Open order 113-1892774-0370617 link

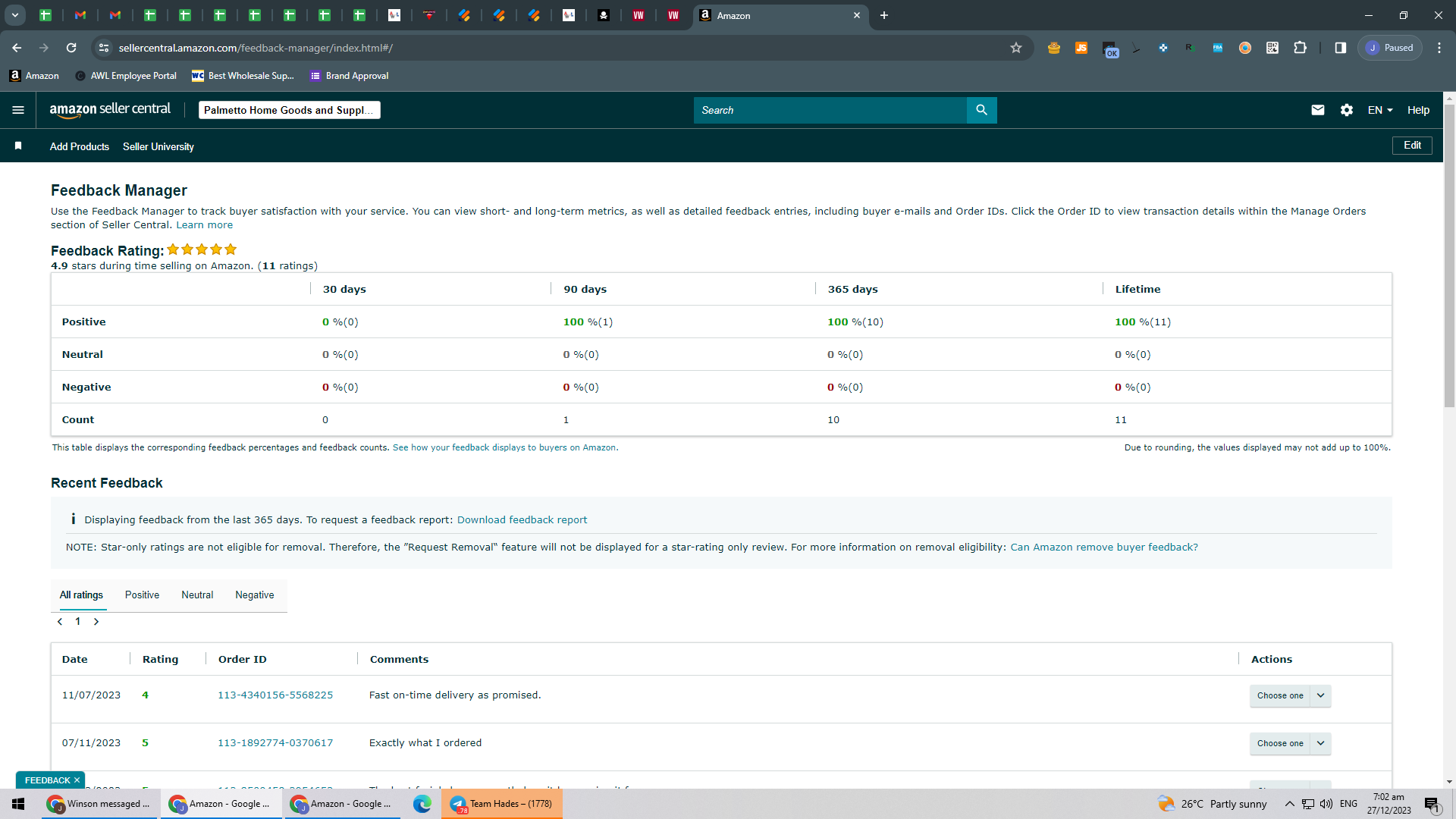point(275,742)
